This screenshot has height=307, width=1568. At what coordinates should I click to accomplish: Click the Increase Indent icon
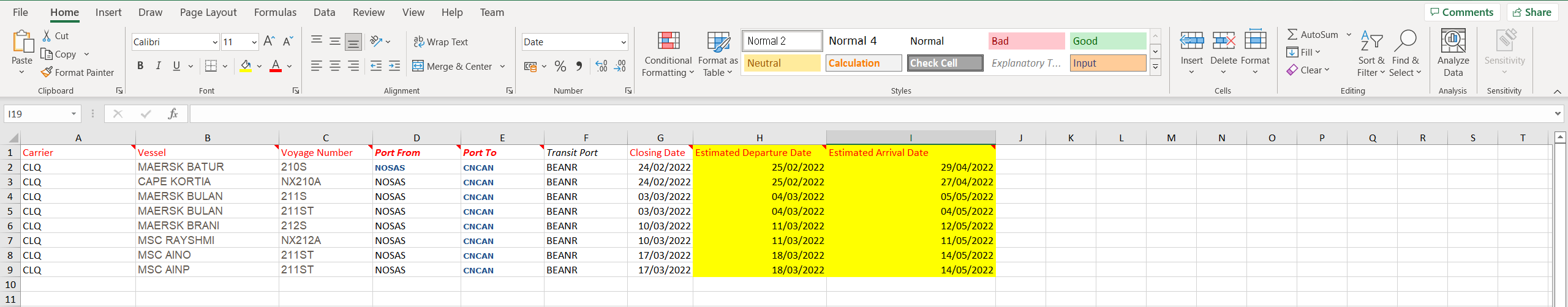point(394,66)
